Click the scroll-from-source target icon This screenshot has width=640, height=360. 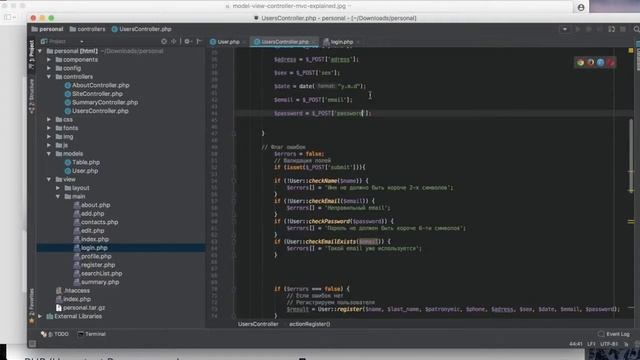click(x=164, y=42)
